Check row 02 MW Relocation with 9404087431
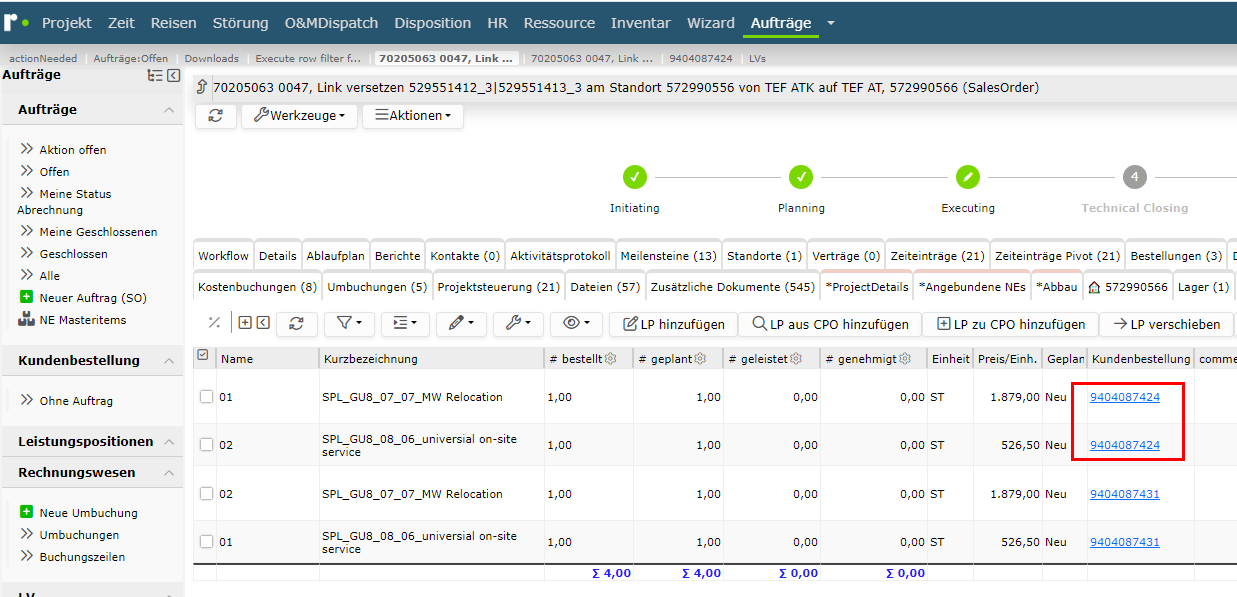Viewport: 1237px width, 597px height. (x=206, y=493)
